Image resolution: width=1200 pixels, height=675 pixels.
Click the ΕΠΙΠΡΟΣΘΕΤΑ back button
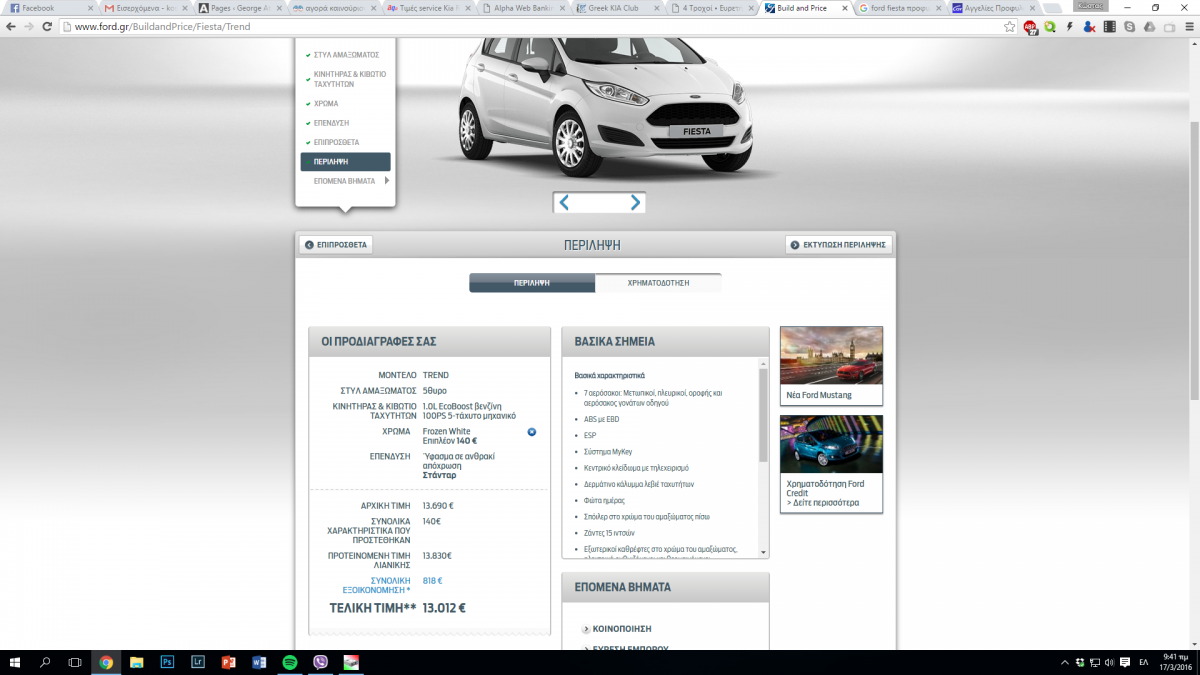coord(336,244)
